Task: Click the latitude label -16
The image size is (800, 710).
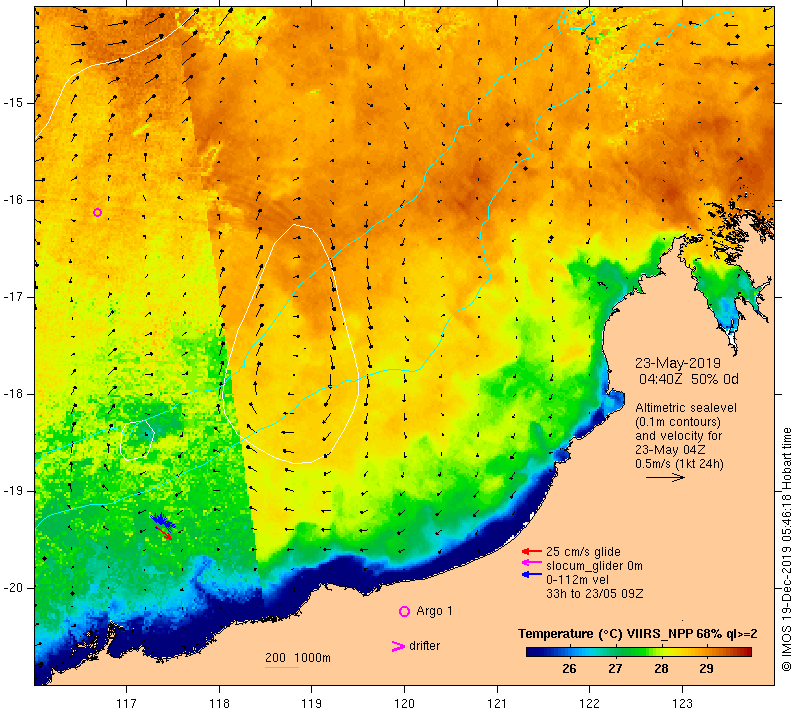Action: click(12, 200)
